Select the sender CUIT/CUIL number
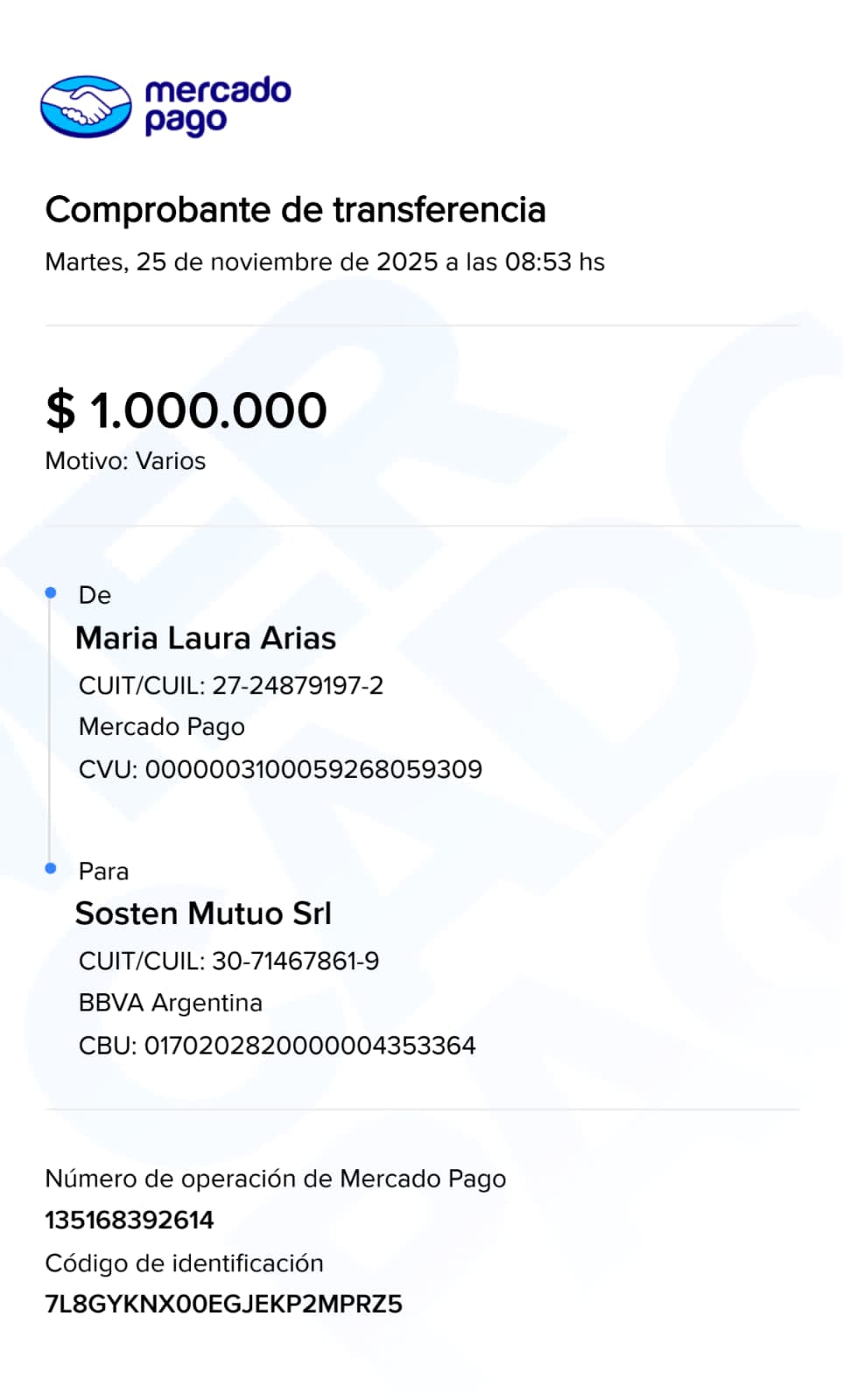844x1400 pixels. tap(298, 685)
